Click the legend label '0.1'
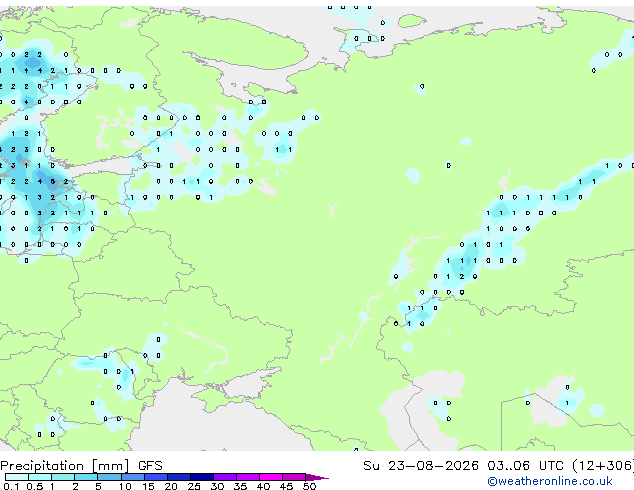Viewport: 634px width, 490px height. (11, 486)
